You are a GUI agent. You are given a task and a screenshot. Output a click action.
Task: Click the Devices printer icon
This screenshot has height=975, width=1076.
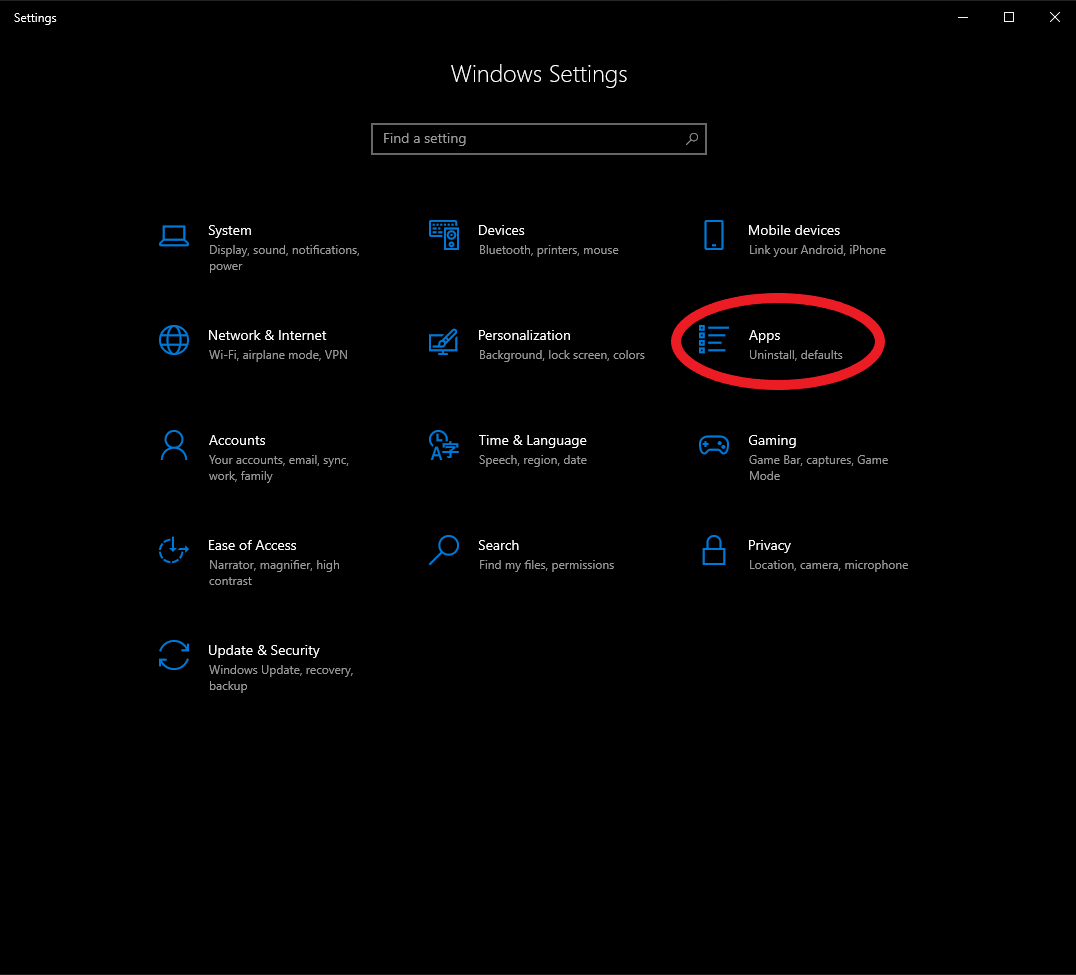point(444,236)
